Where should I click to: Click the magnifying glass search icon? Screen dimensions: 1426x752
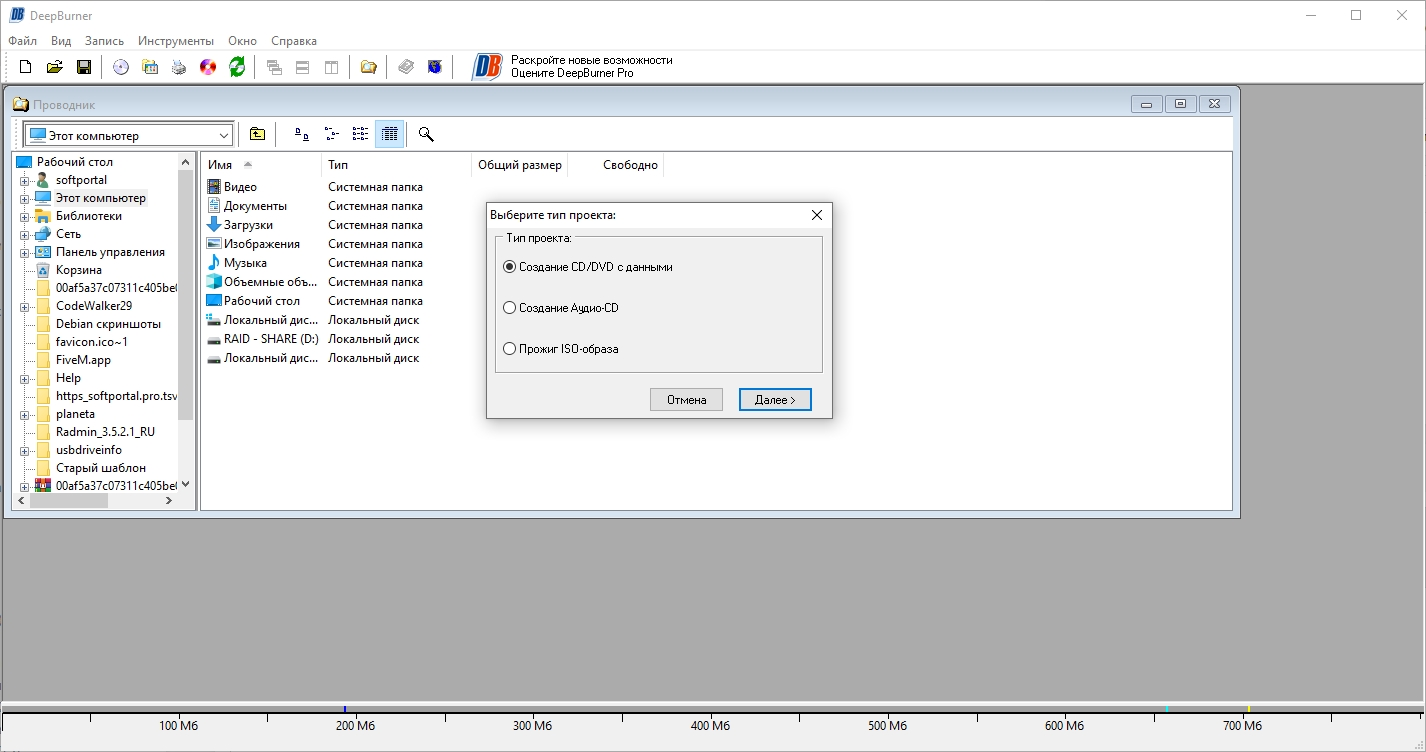point(426,134)
